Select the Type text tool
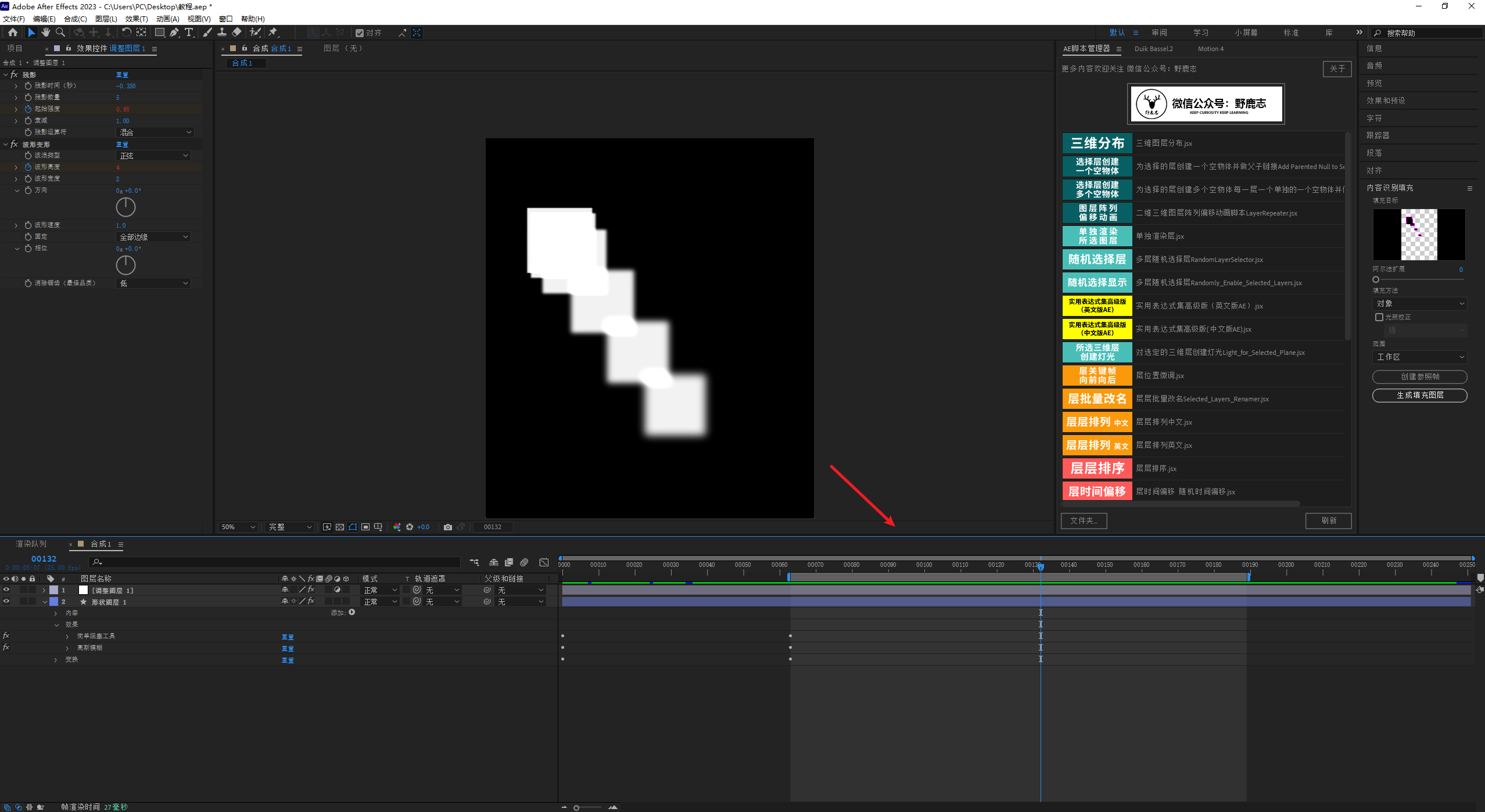The image size is (1485, 812). pyautogui.click(x=189, y=33)
